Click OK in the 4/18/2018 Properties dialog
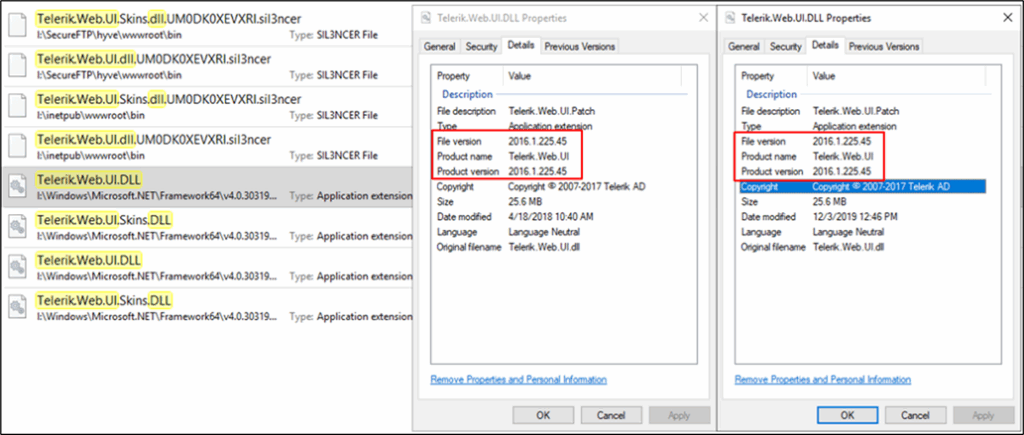1024x435 pixels. pyautogui.click(x=543, y=415)
